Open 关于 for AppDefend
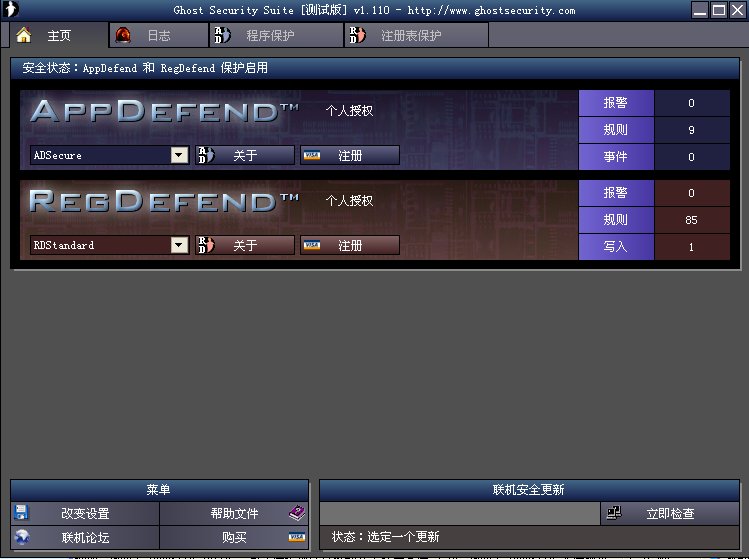This screenshot has width=749, height=559. tap(245, 155)
